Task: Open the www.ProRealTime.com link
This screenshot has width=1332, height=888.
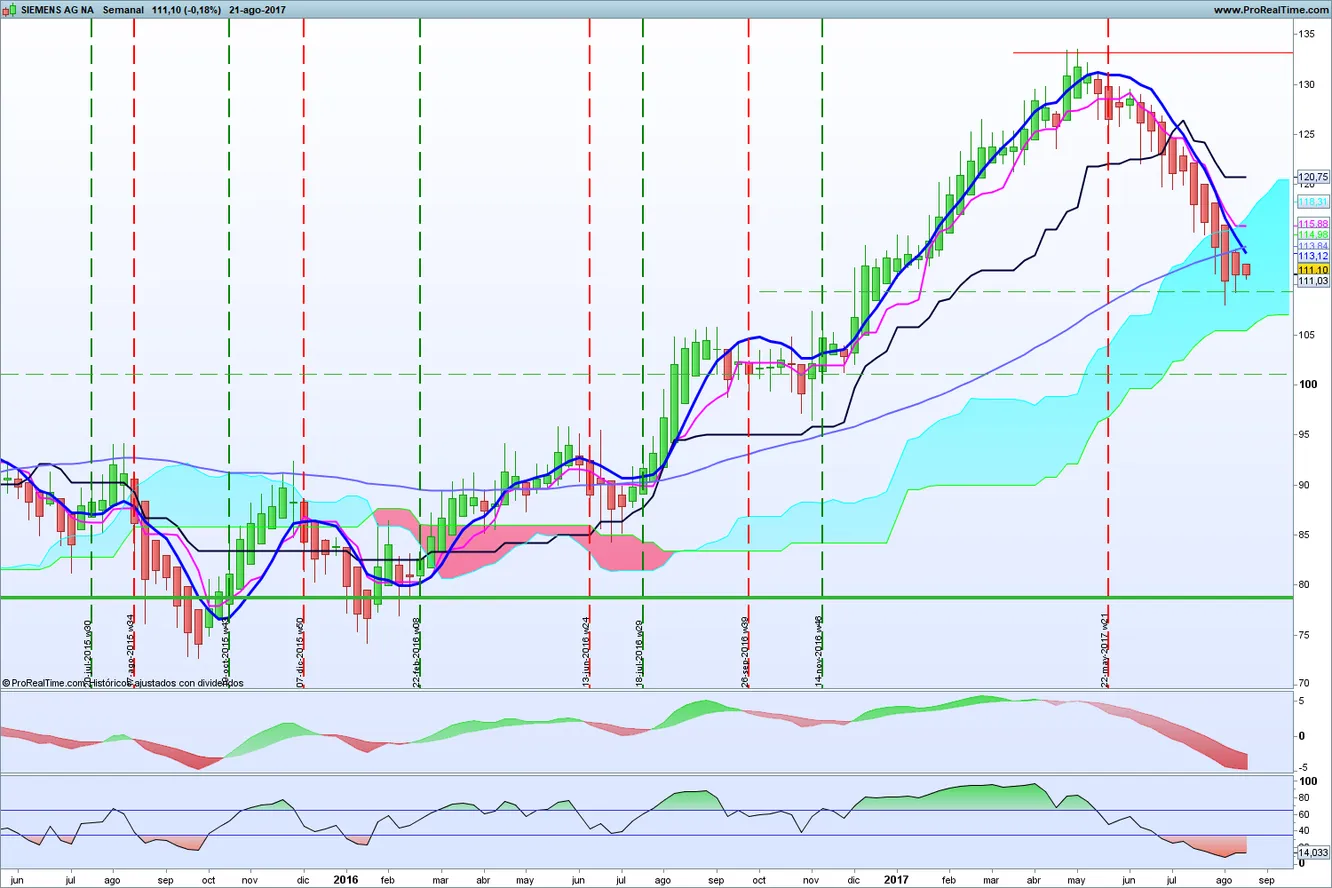Action: coord(1270,9)
